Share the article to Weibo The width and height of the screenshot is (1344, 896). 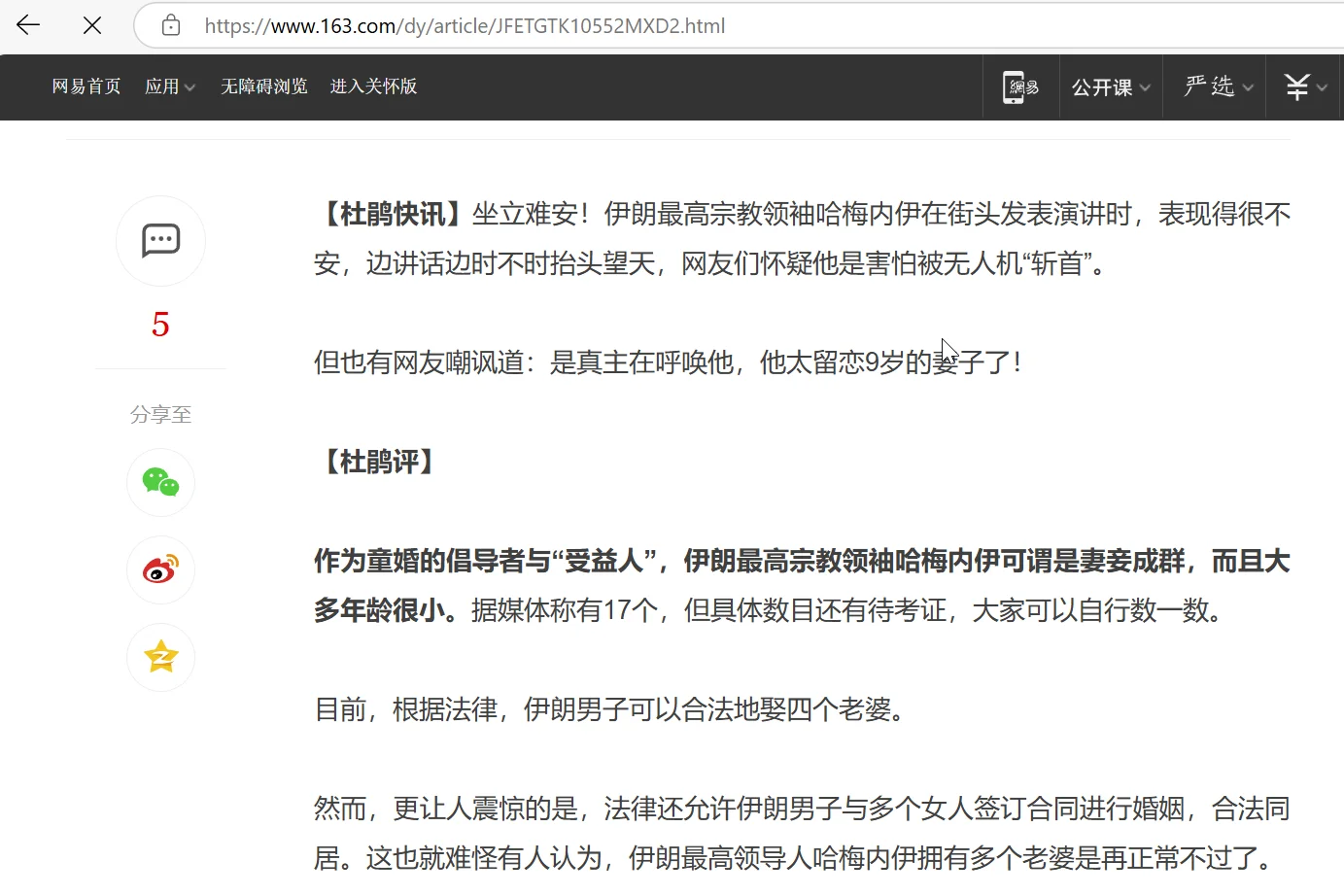(x=160, y=569)
